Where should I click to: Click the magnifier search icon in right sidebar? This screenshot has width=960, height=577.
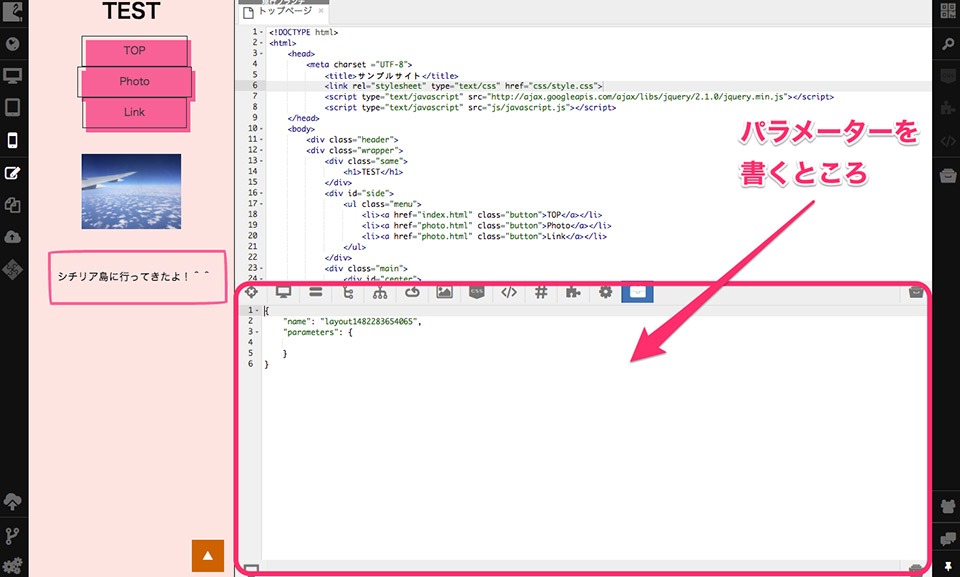click(948, 44)
